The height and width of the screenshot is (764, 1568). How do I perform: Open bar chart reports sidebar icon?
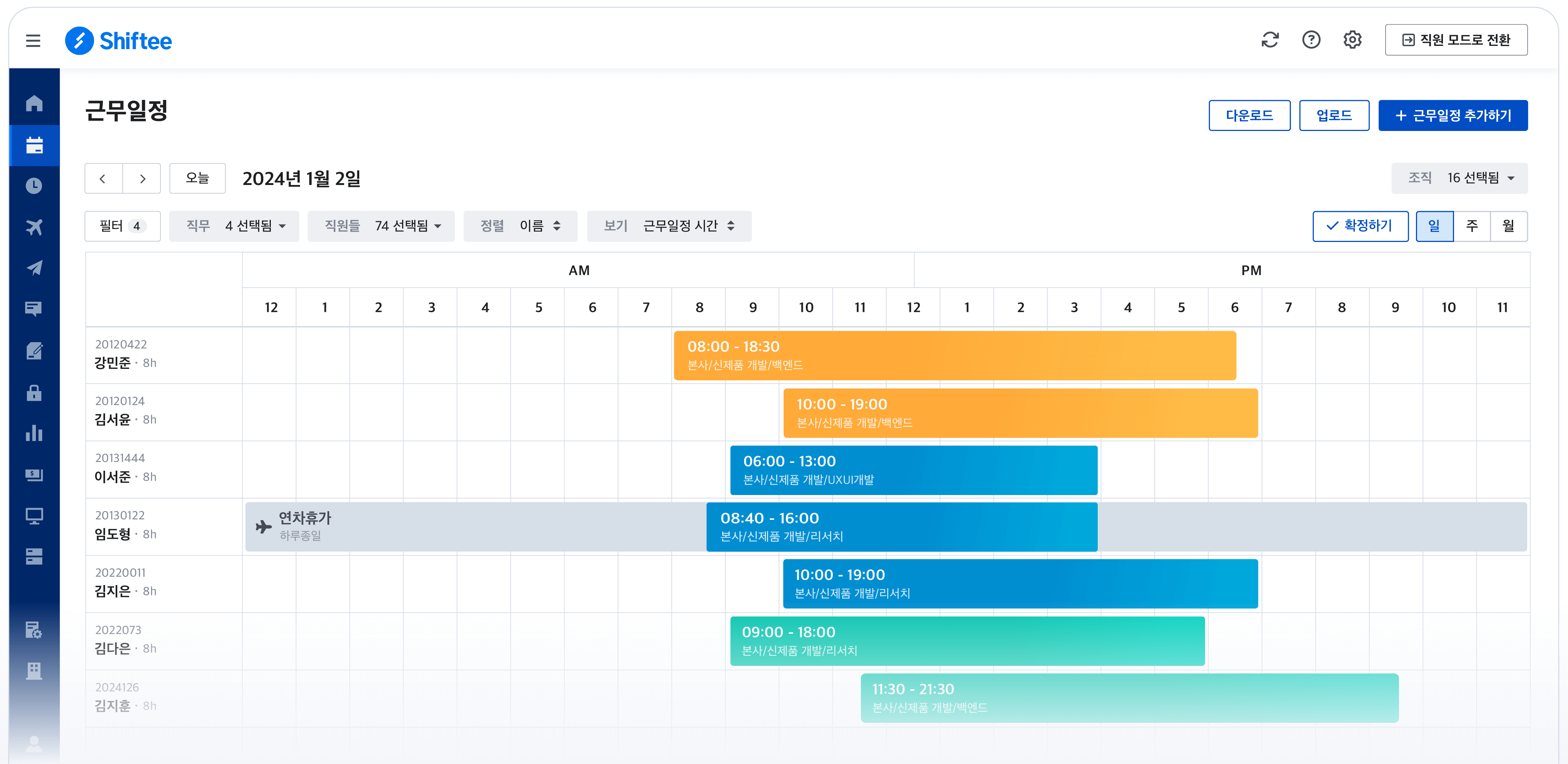pos(34,433)
